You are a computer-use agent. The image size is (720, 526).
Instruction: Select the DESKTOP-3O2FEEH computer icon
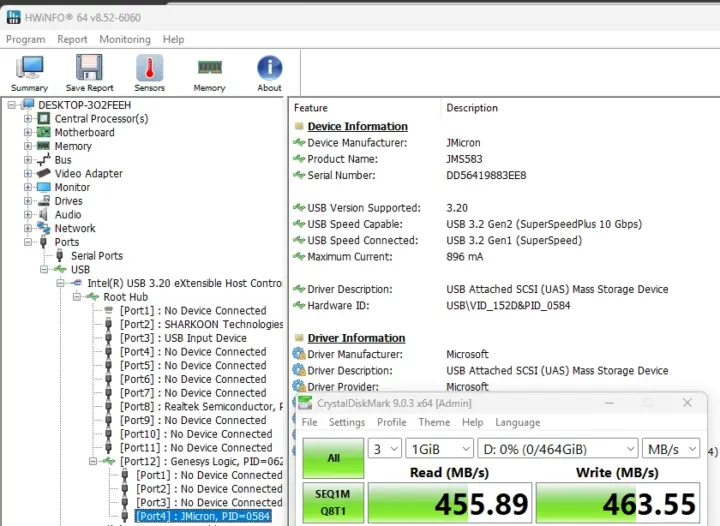(x=28, y=104)
